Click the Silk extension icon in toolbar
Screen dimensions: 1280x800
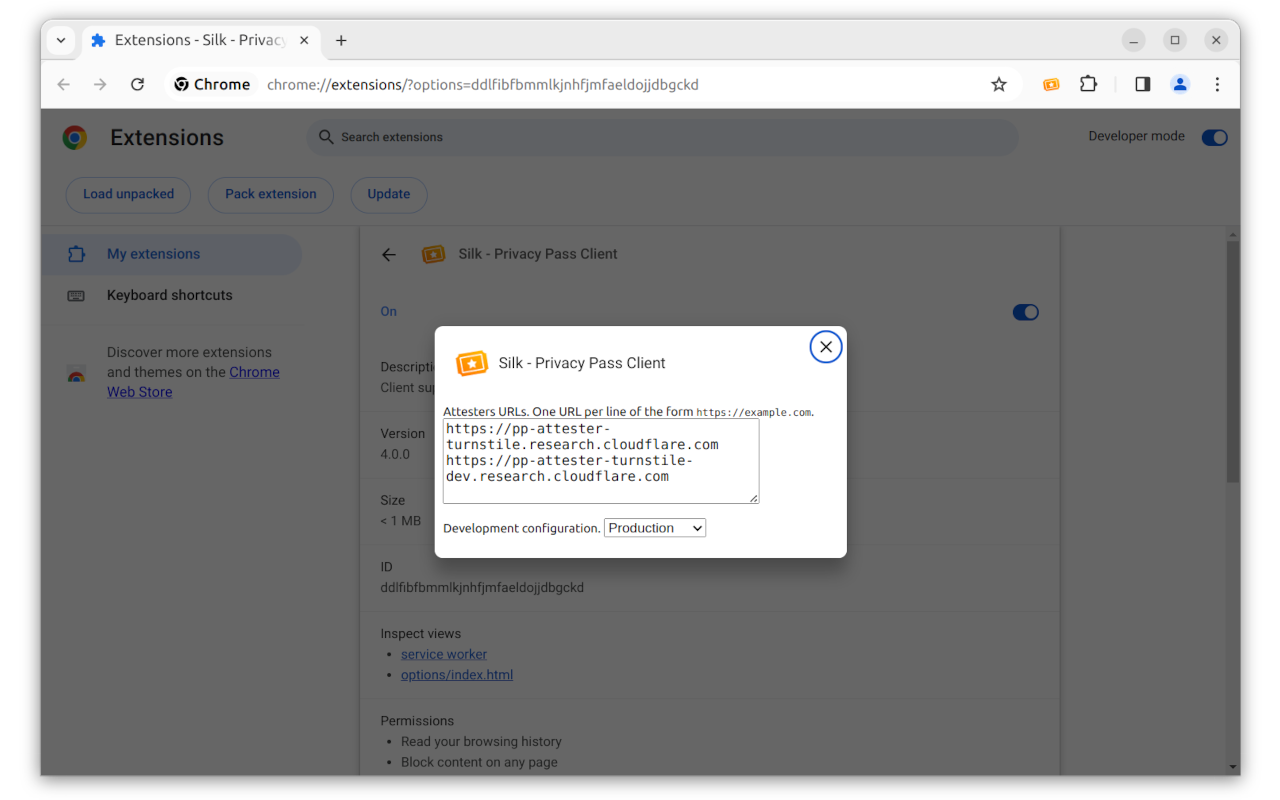click(1051, 85)
